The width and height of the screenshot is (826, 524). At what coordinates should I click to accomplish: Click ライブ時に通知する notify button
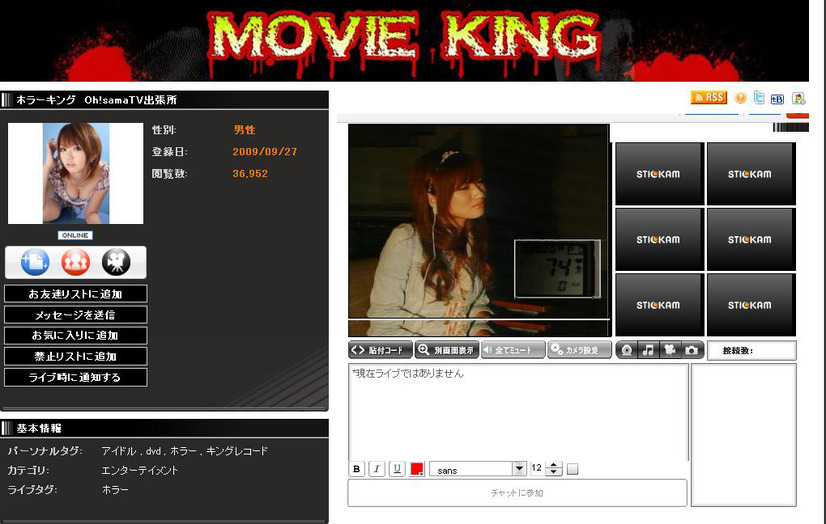click(75, 377)
